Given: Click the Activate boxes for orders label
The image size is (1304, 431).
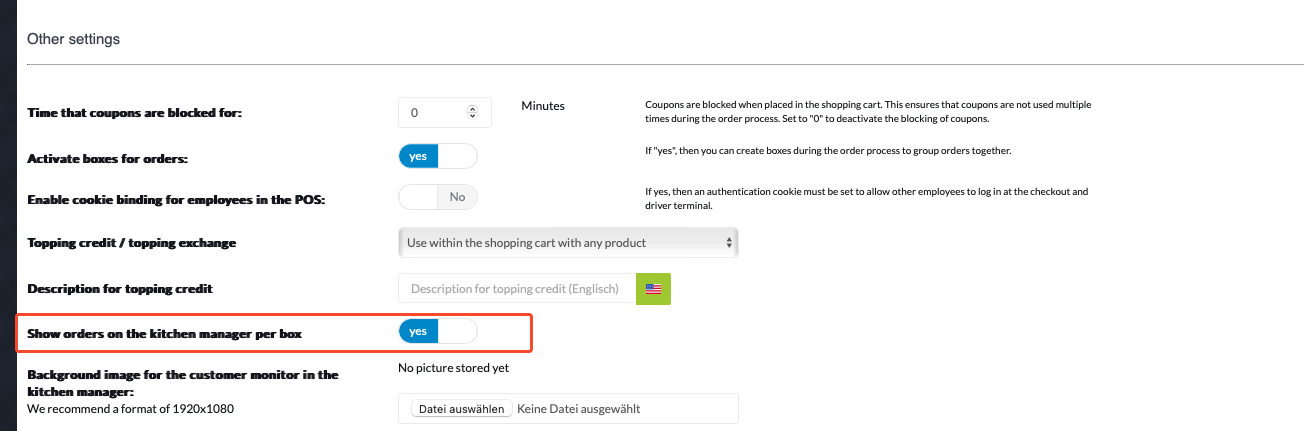Looking at the screenshot, I should [107, 159].
